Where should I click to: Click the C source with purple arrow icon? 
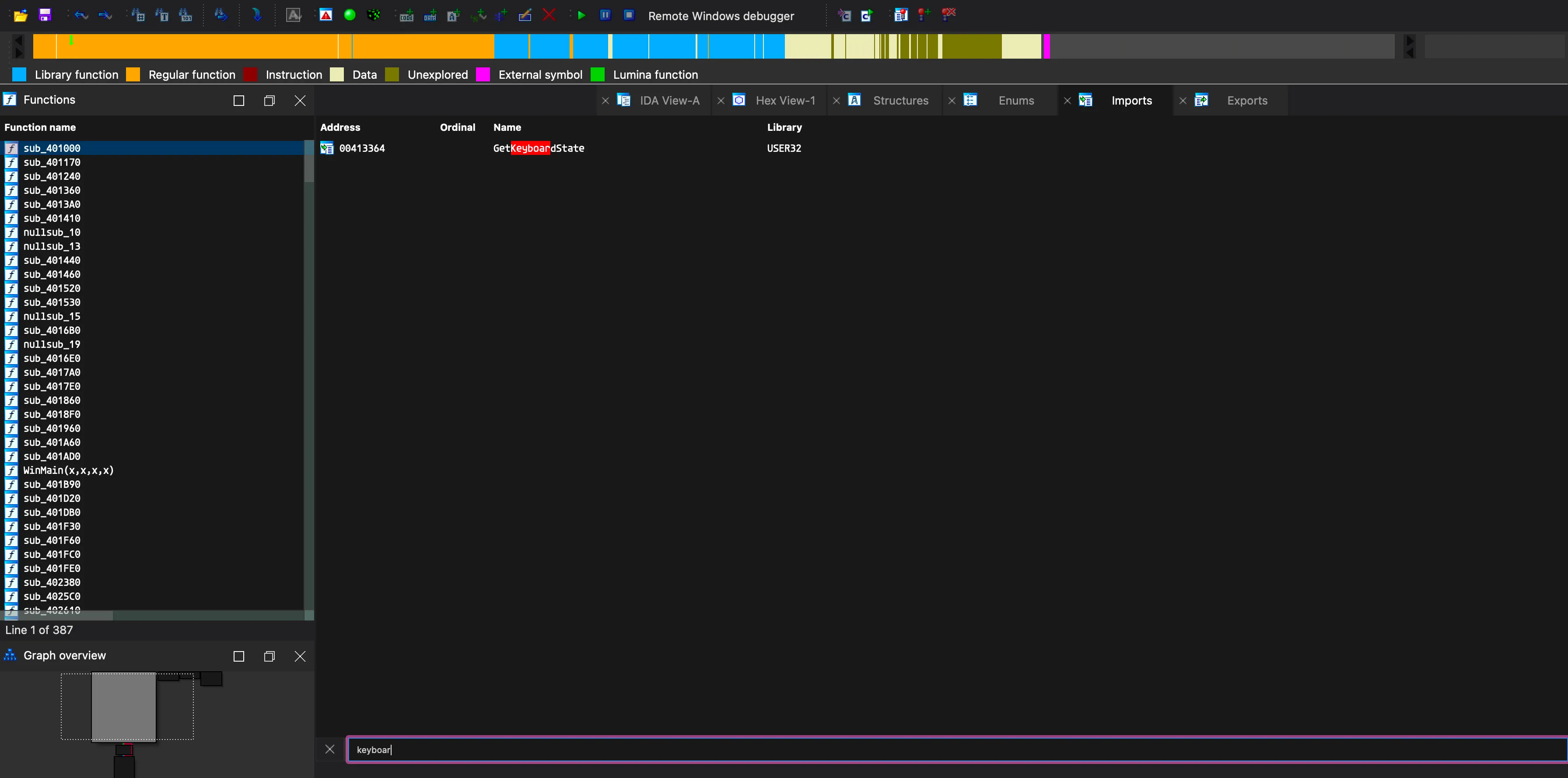point(844,15)
